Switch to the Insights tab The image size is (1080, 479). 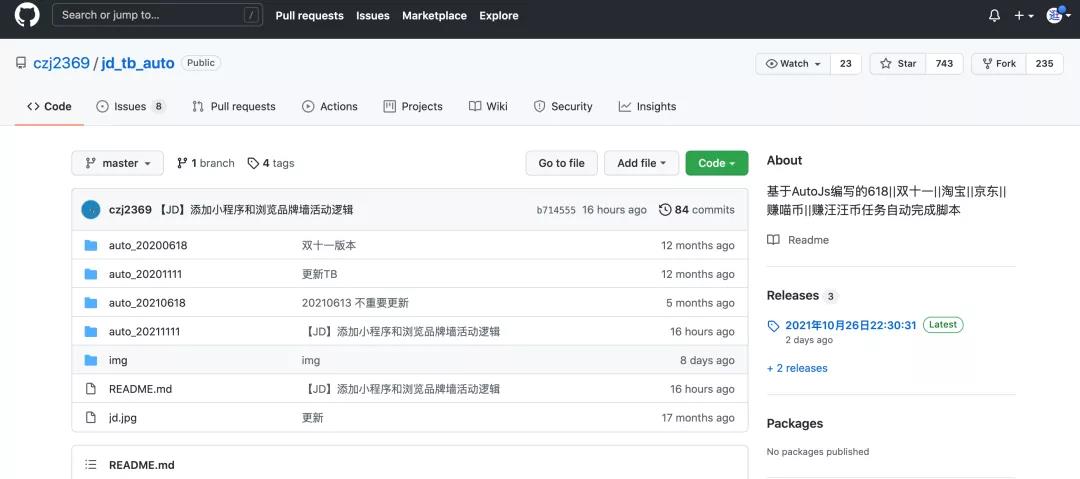coord(647,106)
